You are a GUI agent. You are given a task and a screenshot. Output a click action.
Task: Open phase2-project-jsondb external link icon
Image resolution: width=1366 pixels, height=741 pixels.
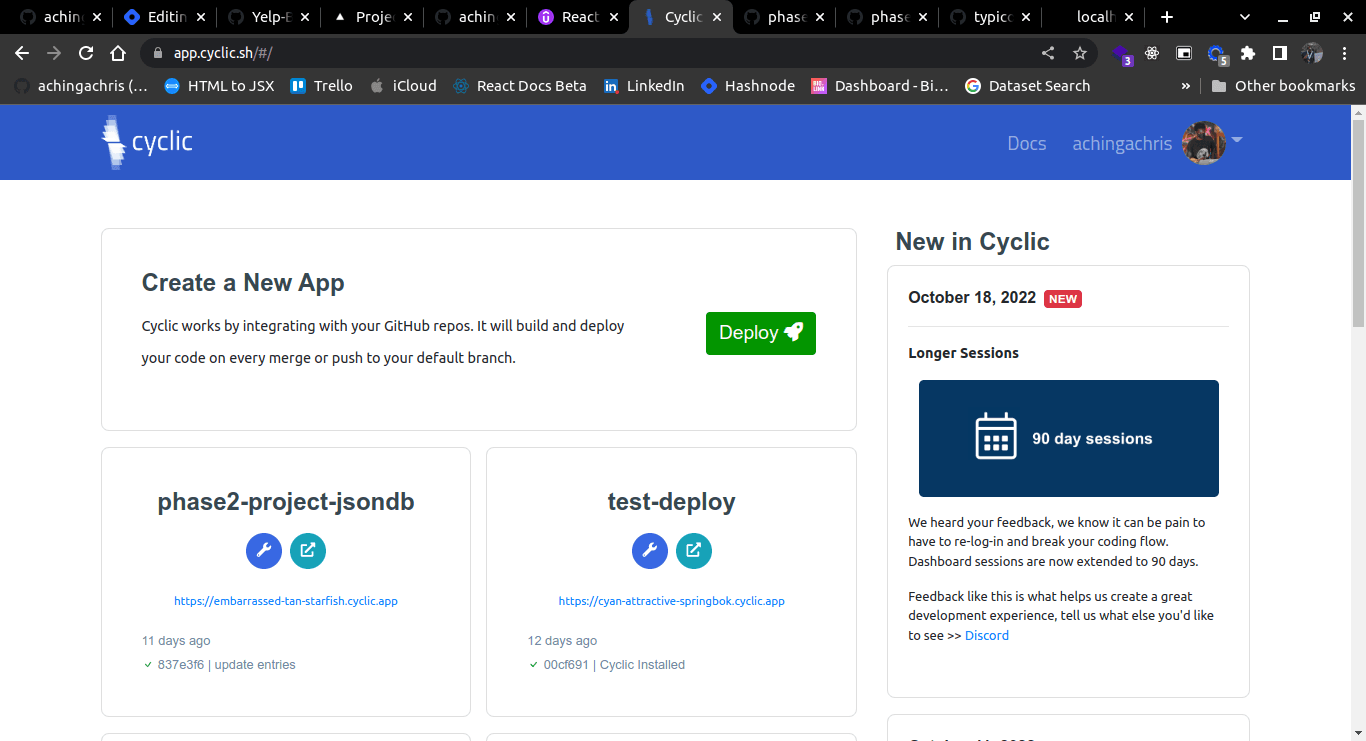point(308,551)
